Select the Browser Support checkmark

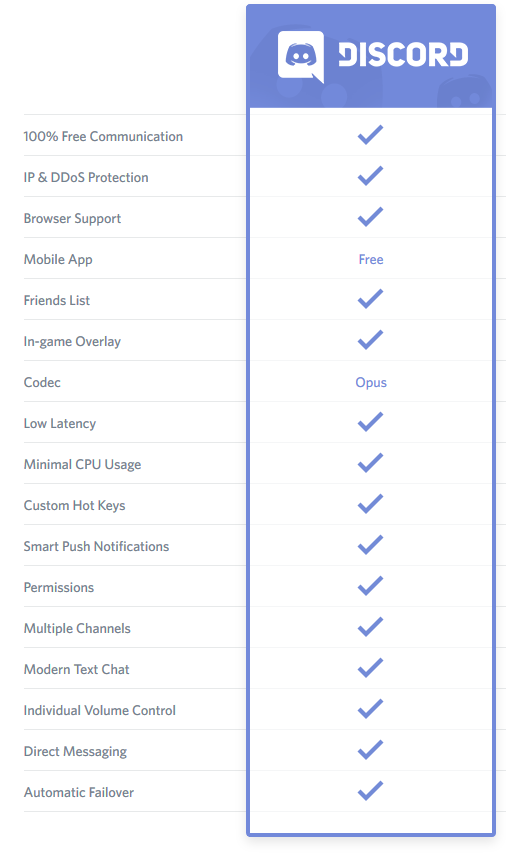[371, 217]
